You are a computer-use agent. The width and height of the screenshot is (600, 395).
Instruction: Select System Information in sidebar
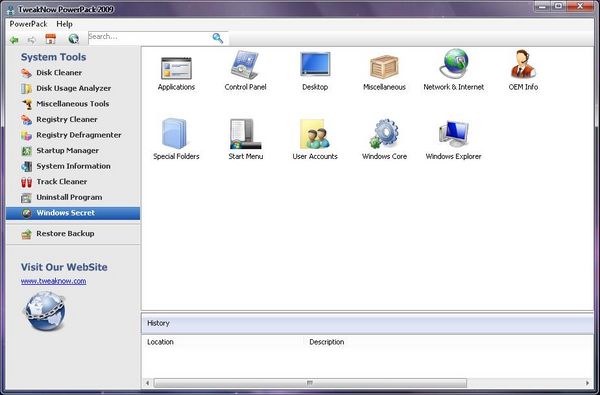65,166
